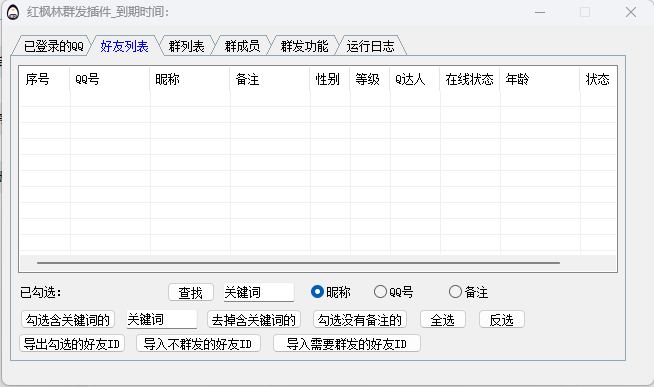Open the 运行日志 tab

(370, 46)
